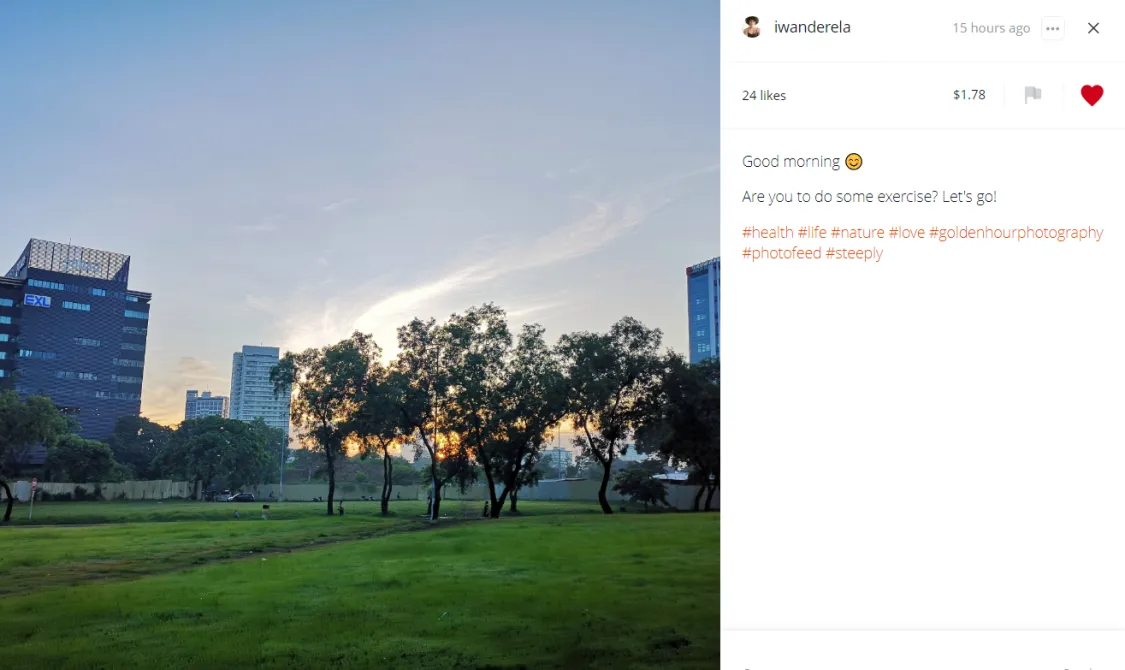The width and height of the screenshot is (1125, 670).
Task: Click the EXL sign on the building
Action: (37, 301)
